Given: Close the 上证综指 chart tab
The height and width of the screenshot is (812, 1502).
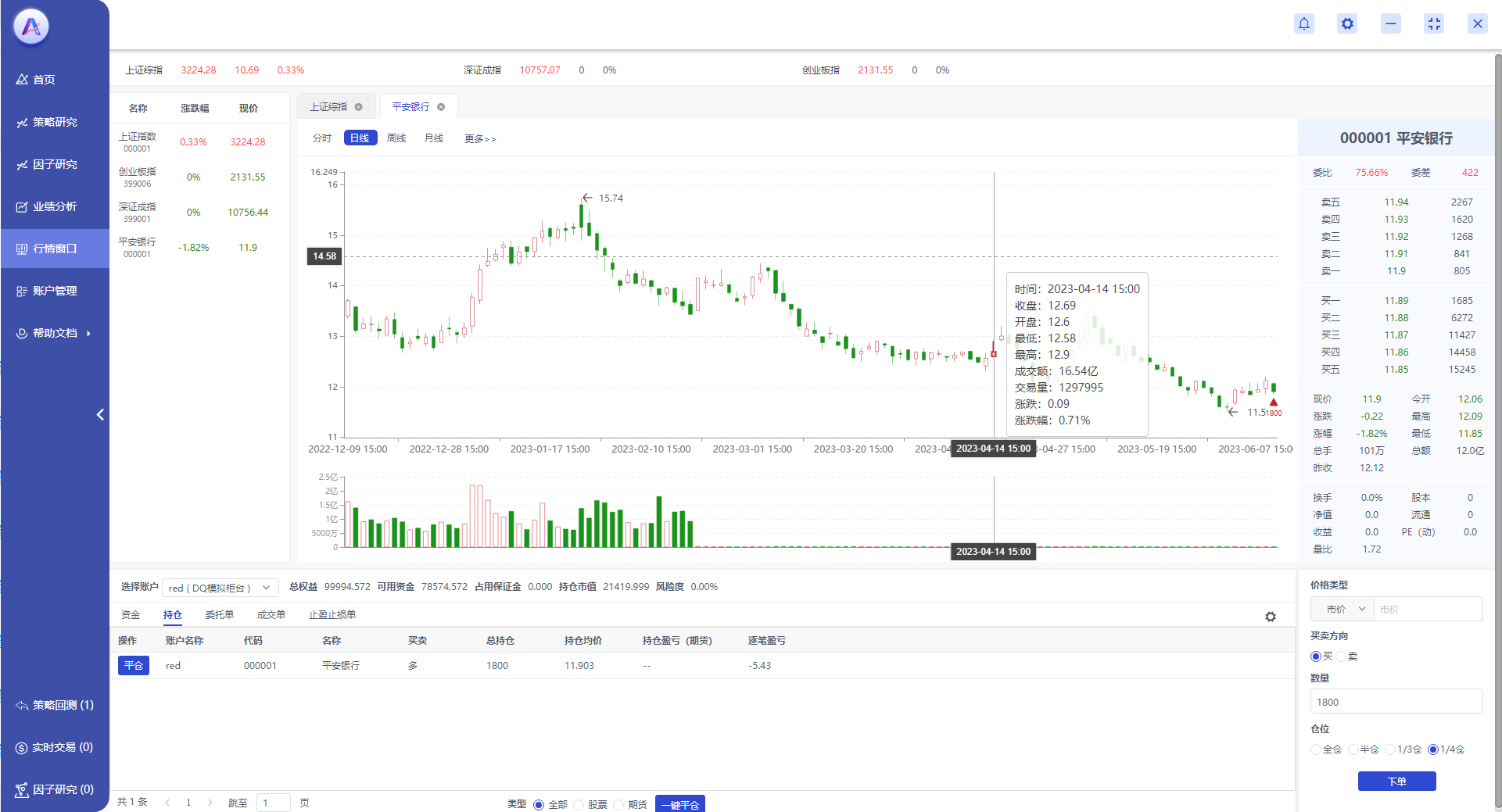Looking at the screenshot, I should [x=359, y=107].
